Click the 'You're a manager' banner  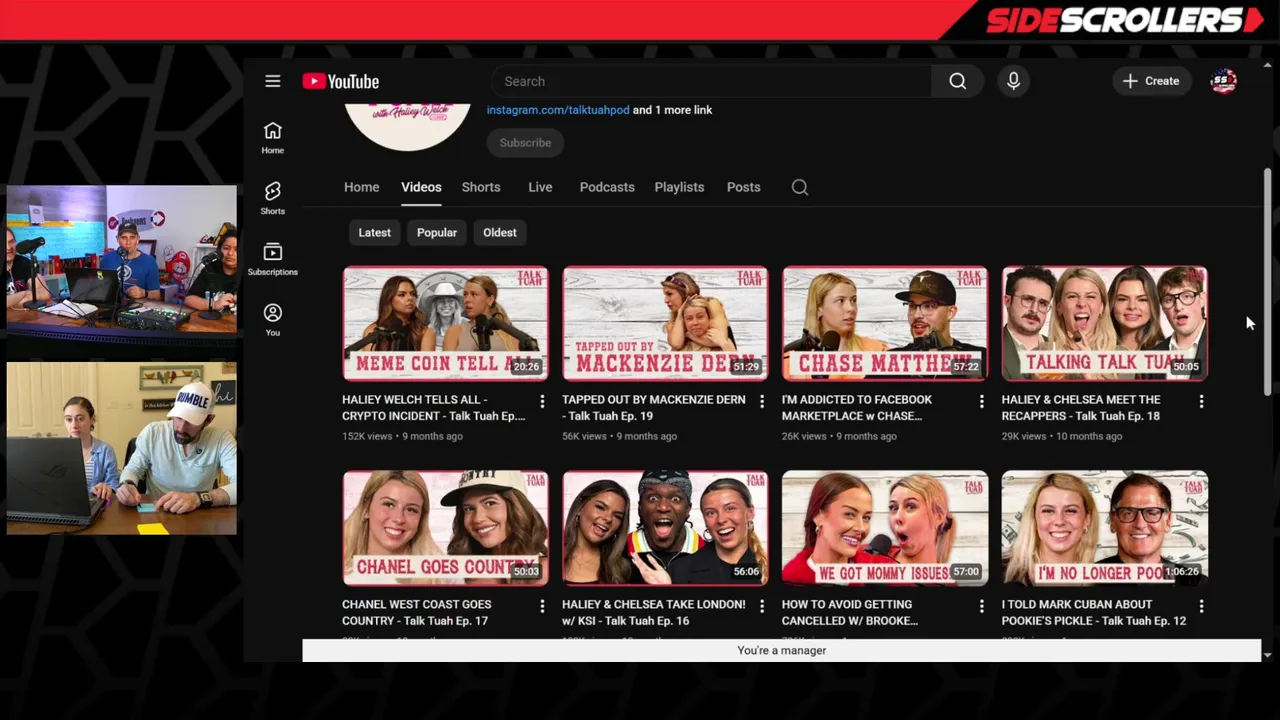(781, 650)
